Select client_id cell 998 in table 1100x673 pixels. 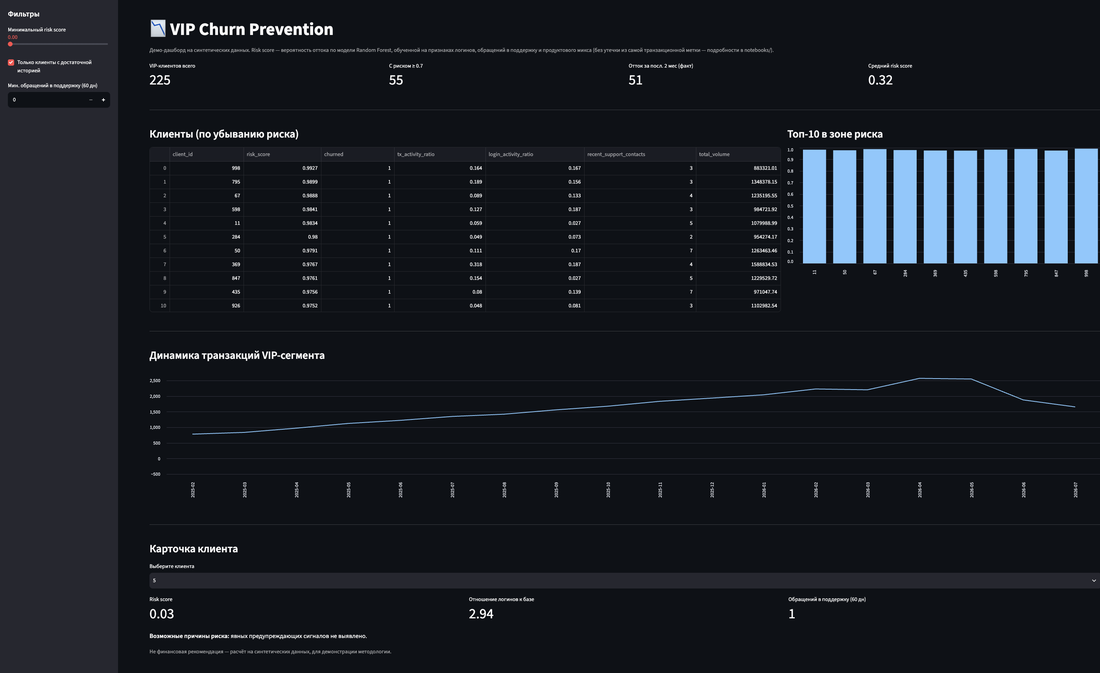206,168
